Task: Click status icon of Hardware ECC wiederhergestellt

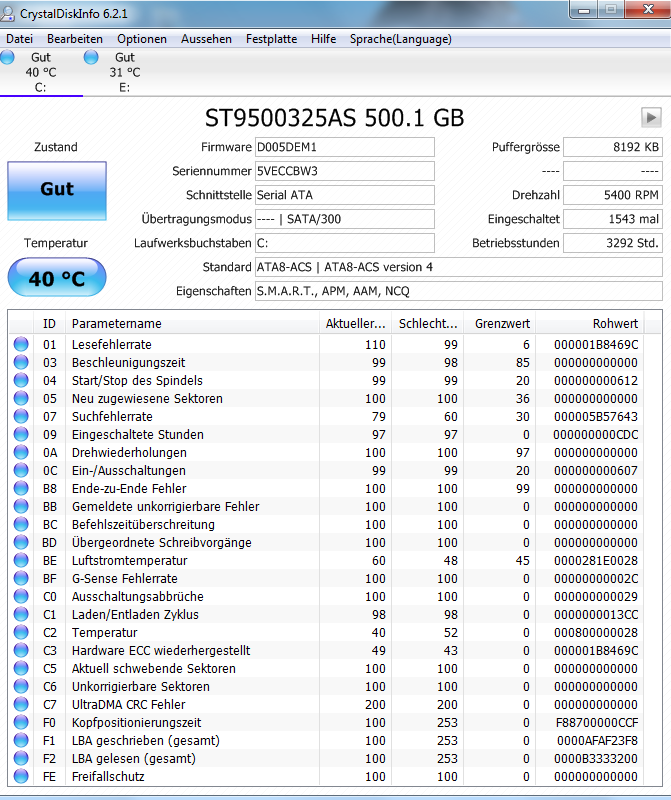Action: point(21,651)
